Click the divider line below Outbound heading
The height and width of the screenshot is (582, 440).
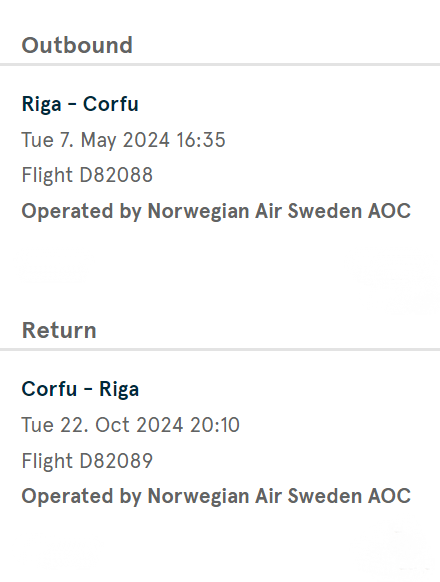coord(220,65)
